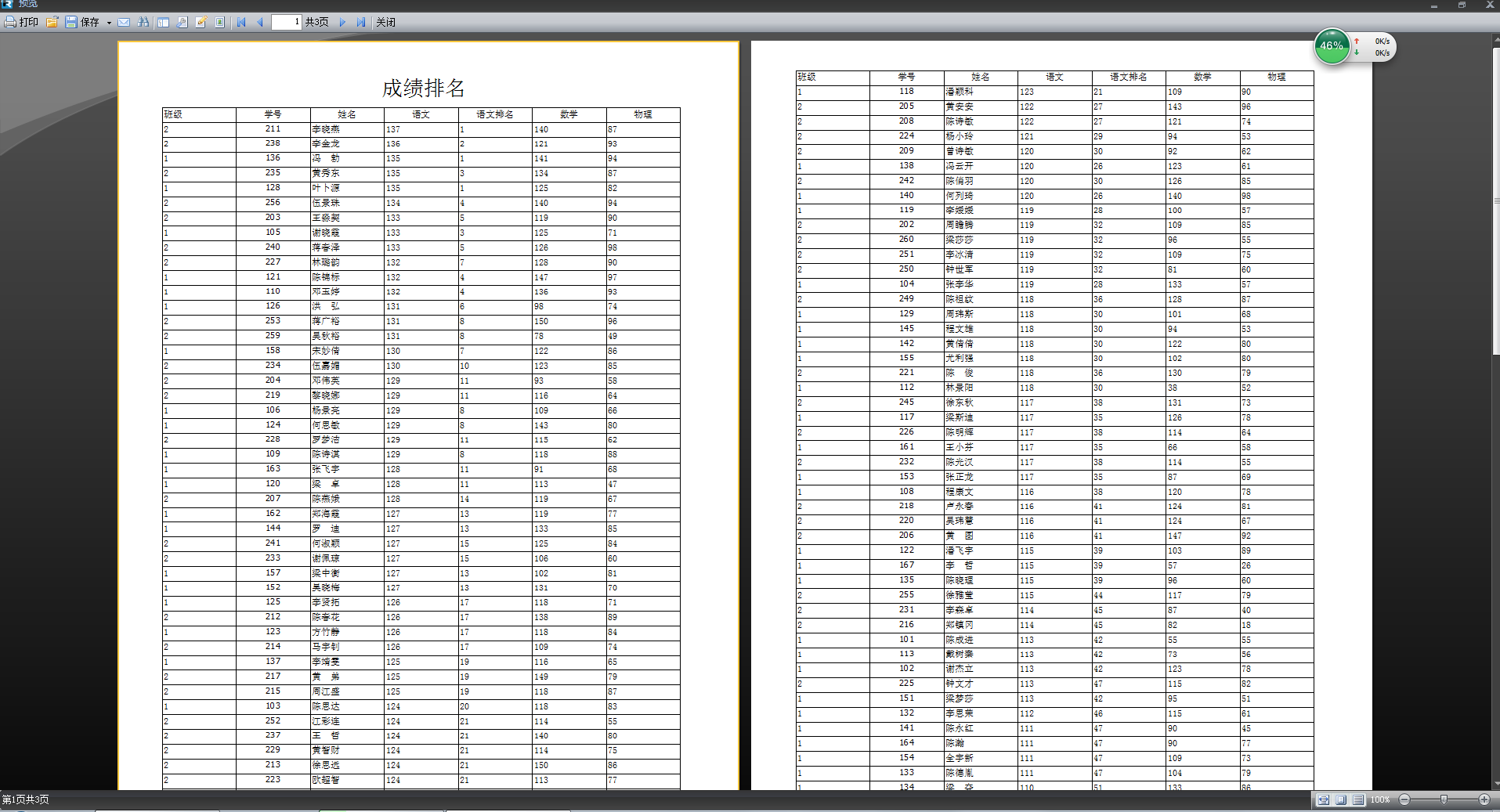Click the page number input field

(286, 22)
